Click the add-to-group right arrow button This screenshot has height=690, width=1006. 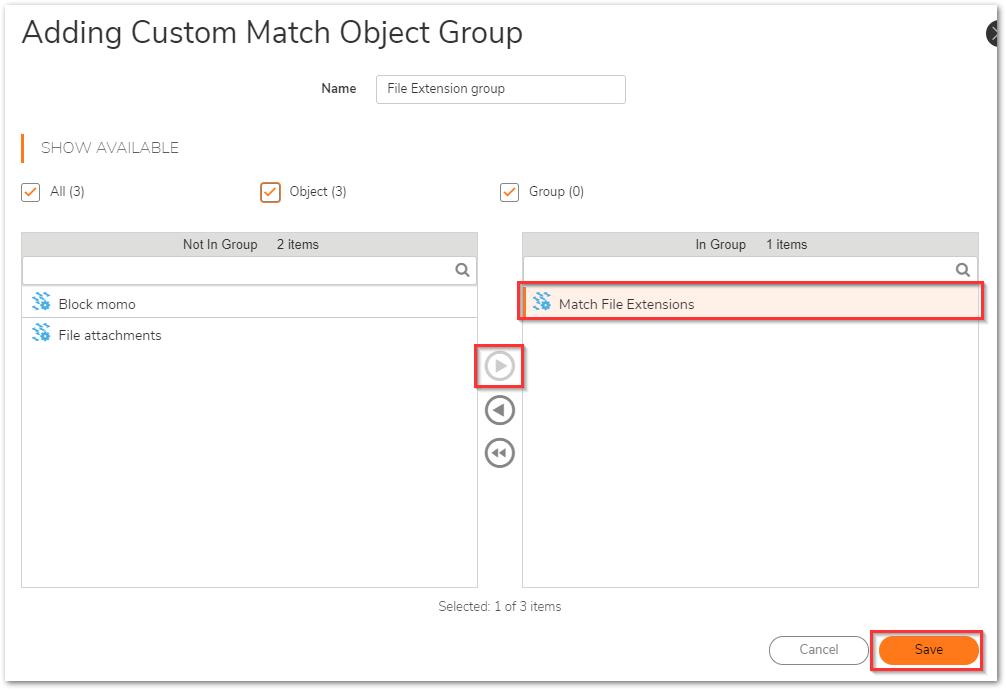pos(499,367)
